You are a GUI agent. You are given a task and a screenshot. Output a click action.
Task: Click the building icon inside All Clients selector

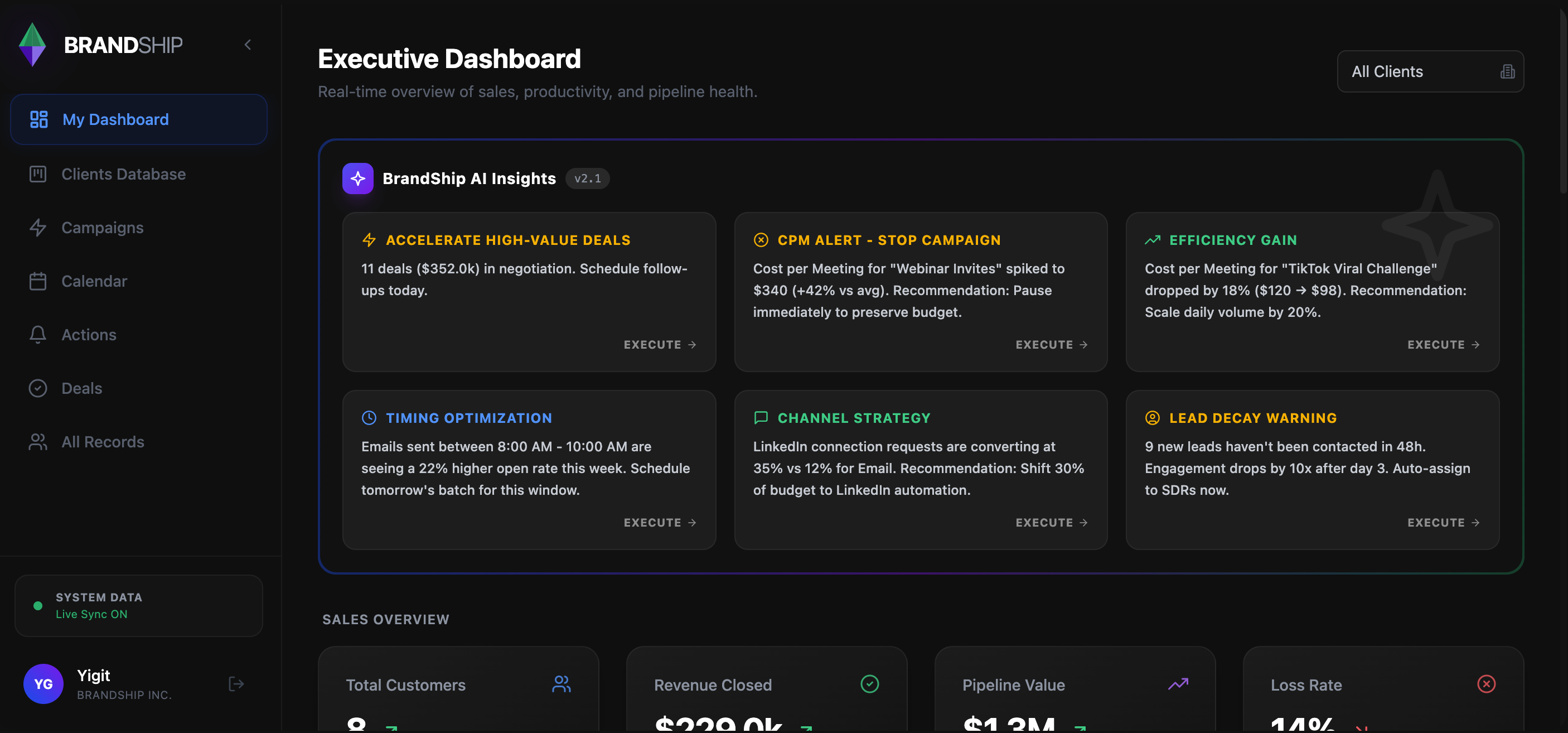tap(1507, 71)
